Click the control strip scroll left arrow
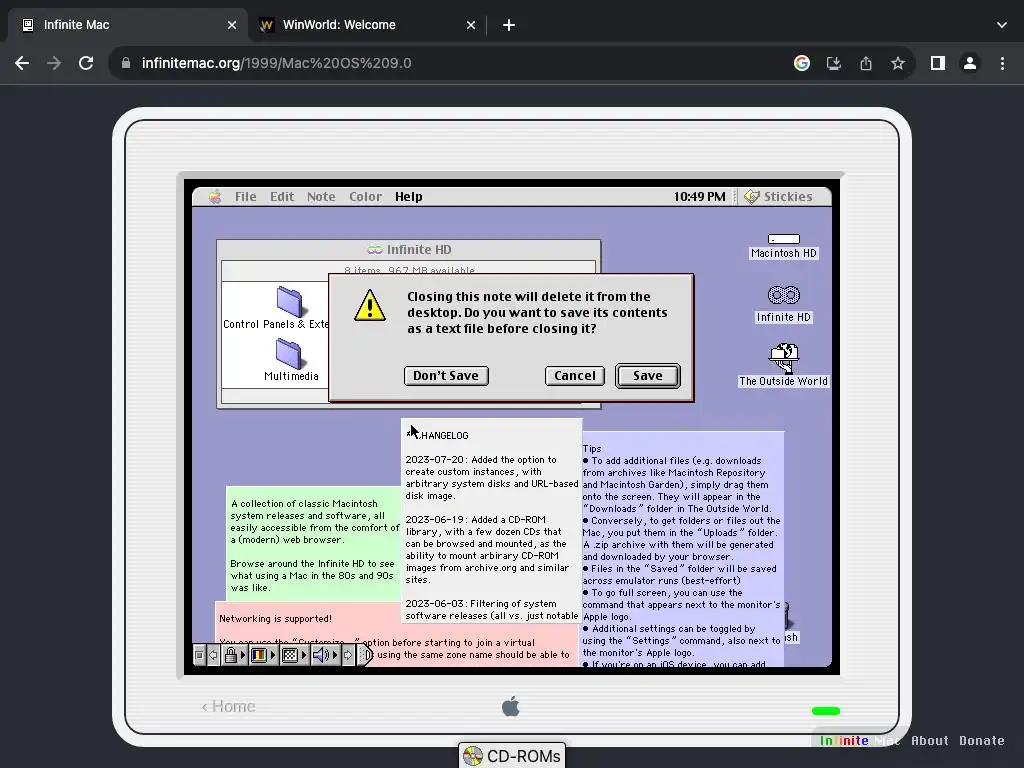The width and height of the screenshot is (1024, 768). click(213, 655)
